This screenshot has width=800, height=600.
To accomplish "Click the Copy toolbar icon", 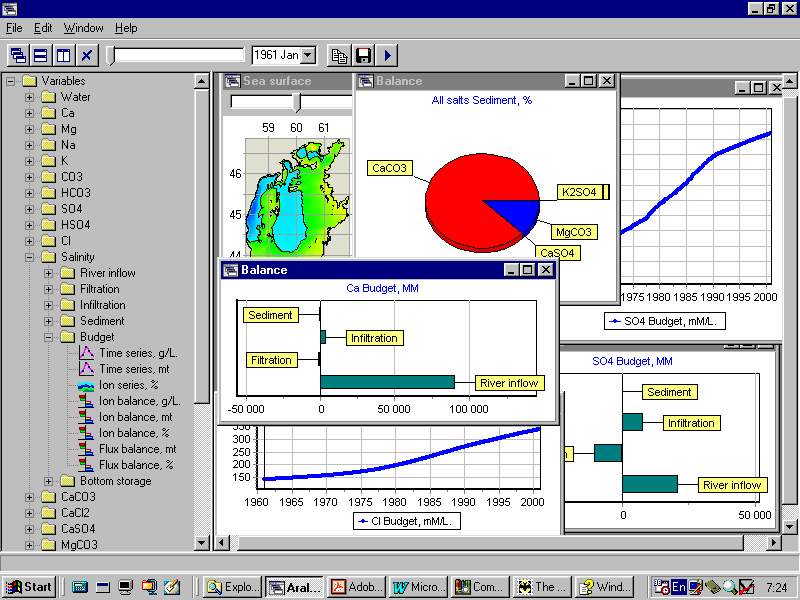I will coord(339,55).
